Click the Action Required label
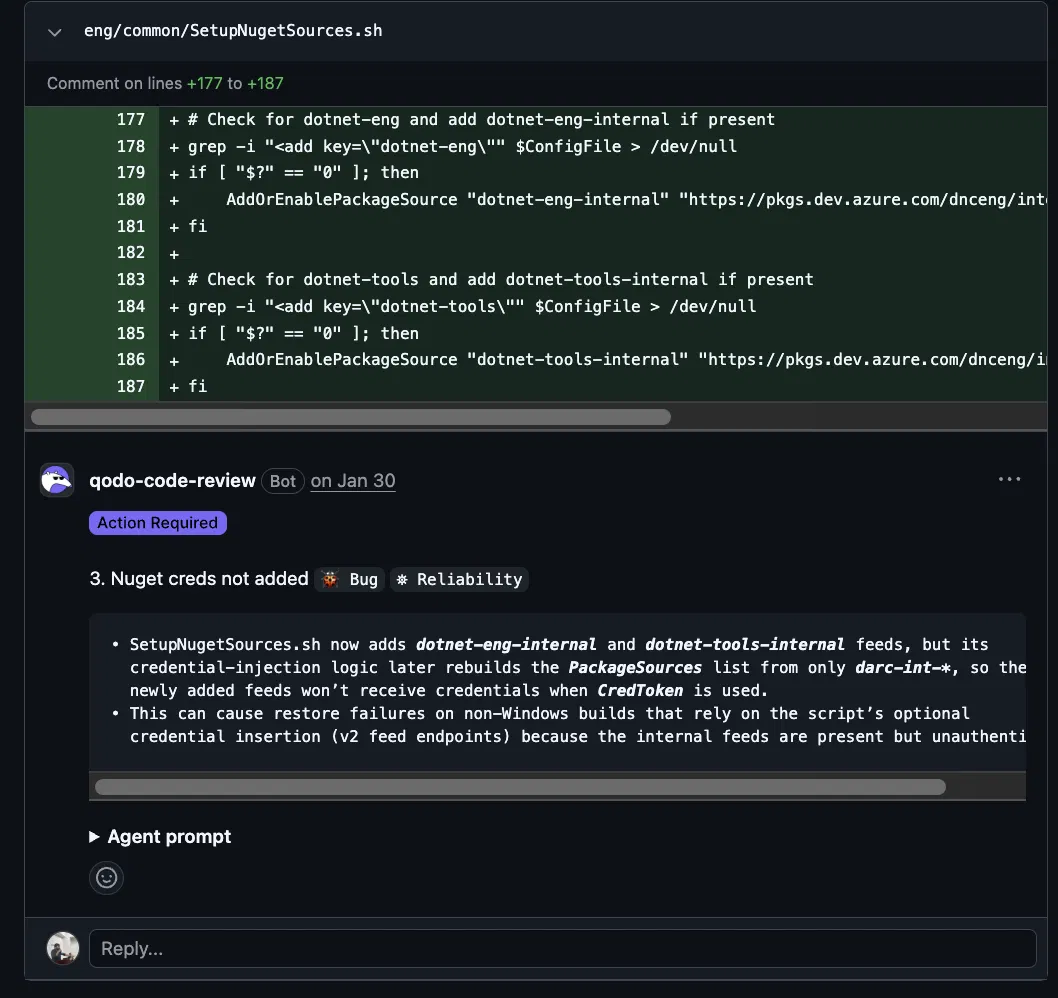Screen dimensions: 1058x998 (158, 523)
